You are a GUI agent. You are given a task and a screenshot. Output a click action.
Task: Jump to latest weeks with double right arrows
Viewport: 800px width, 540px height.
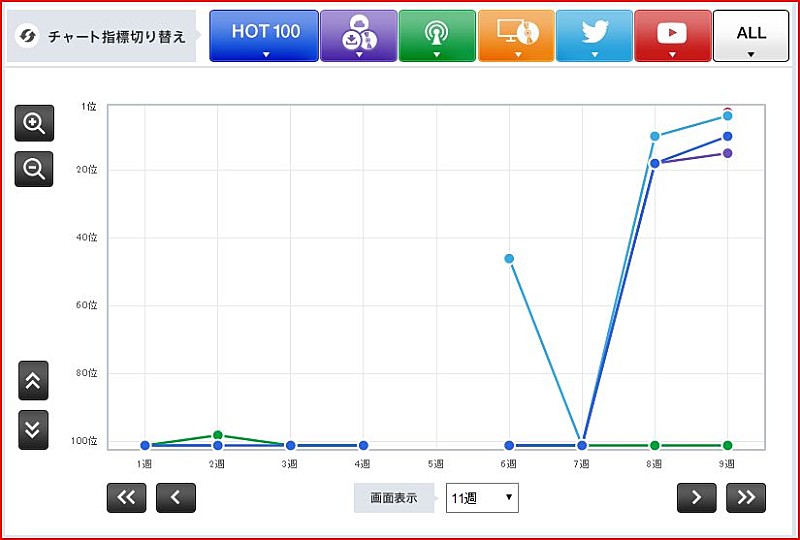pyautogui.click(x=746, y=497)
